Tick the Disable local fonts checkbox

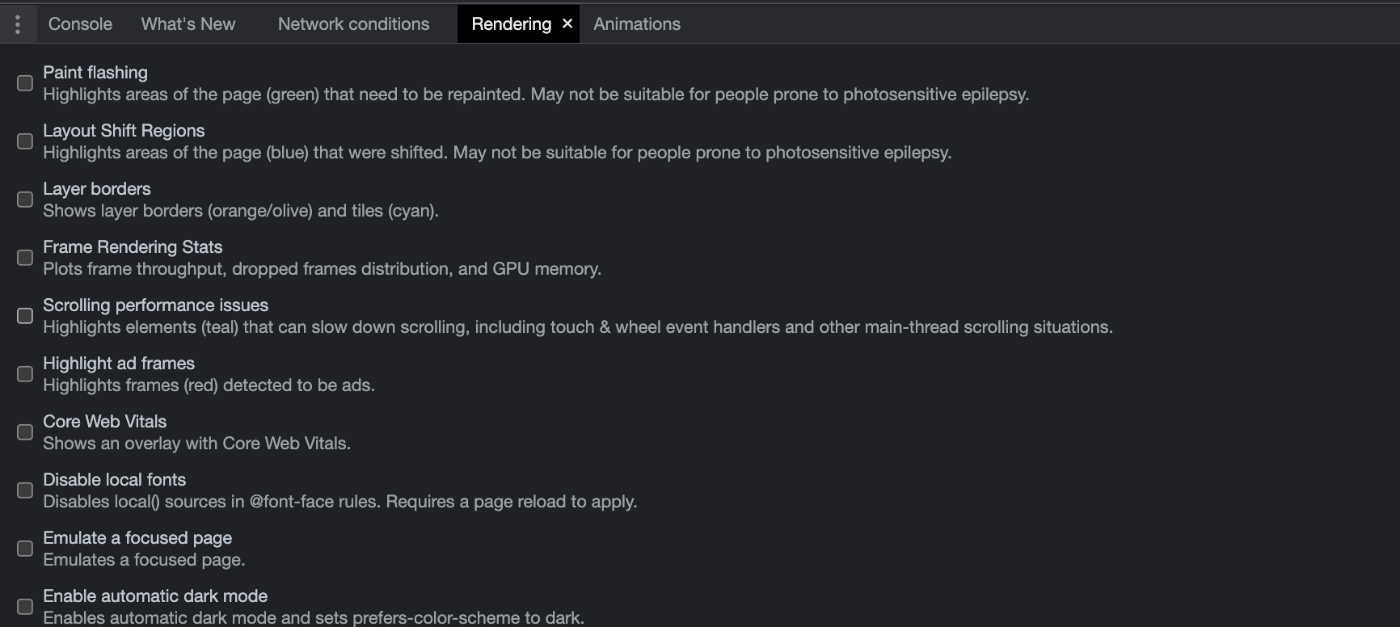(x=25, y=490)
